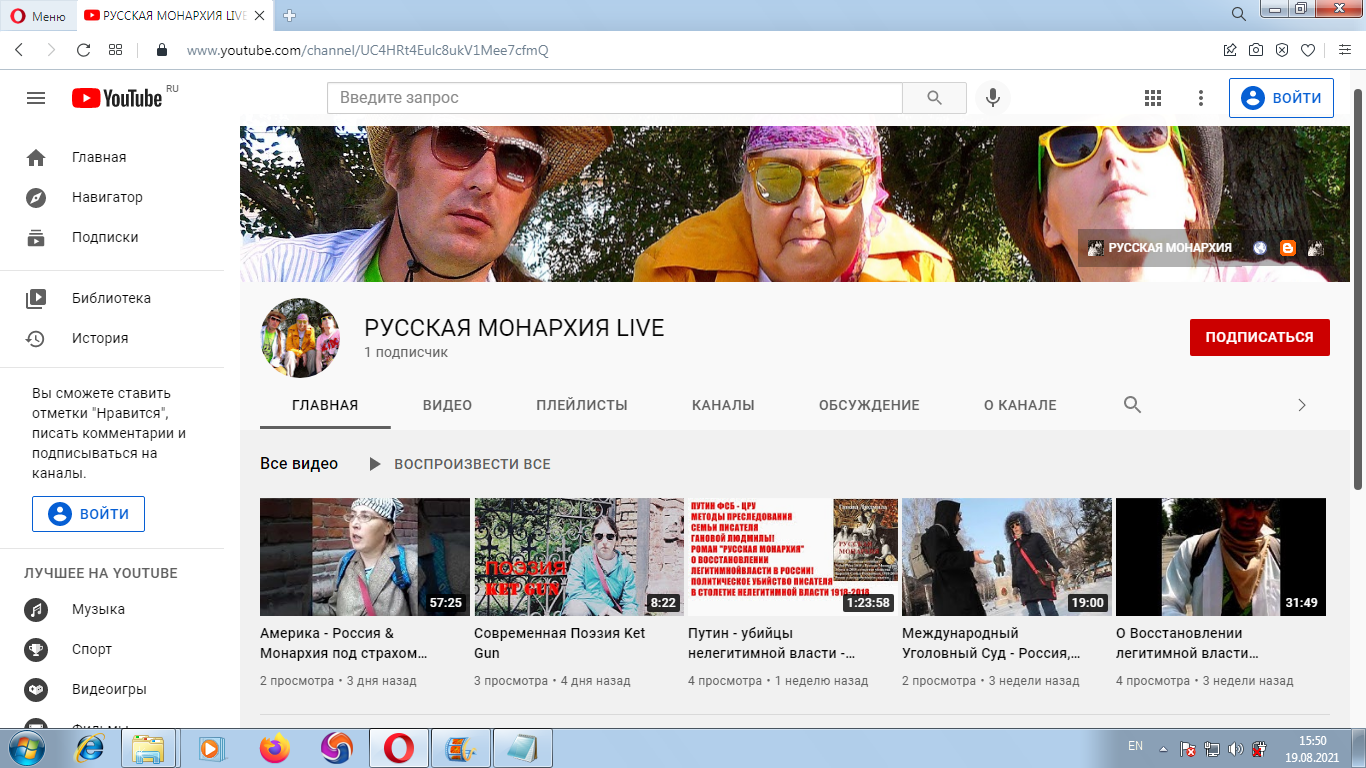Image resolution: width=1366 pixels, height=768 pixels.
Task: Click the search magnifier button
Action: (x=934, y=98)
